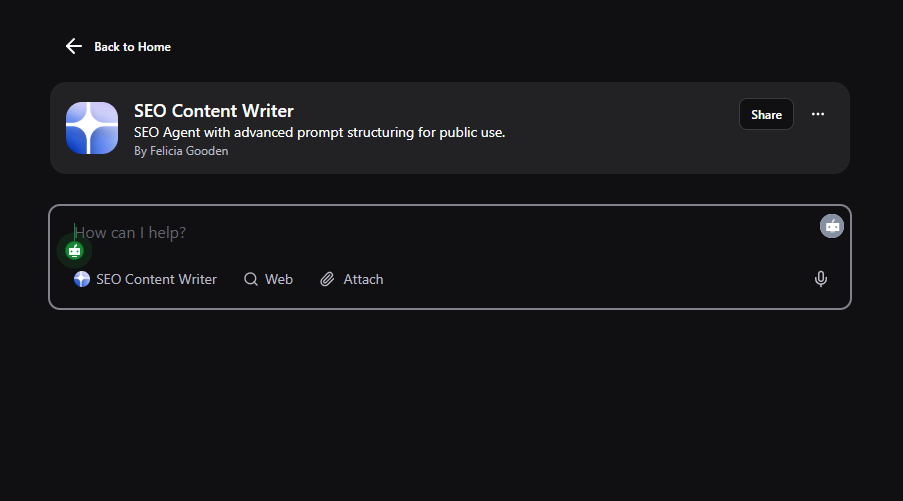This screenshot has width=903, height=501.
Task: Activate the microphone voice input
Action: (x=821, y=279)
